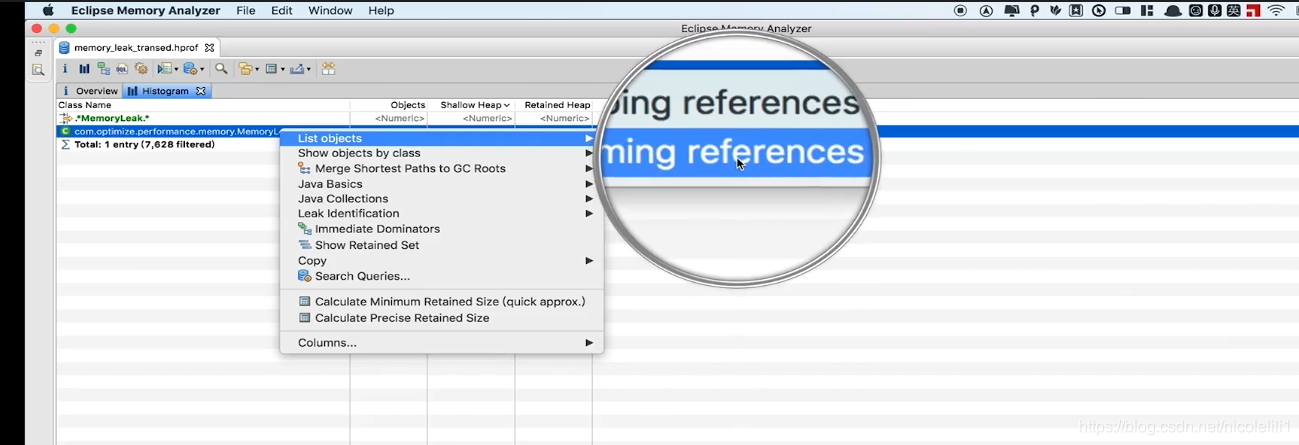Image resolution: width=1299 pixels, height=445 pixels.
Task: Open dropdown arrow beside calculator icon
Action: [283, 70]
